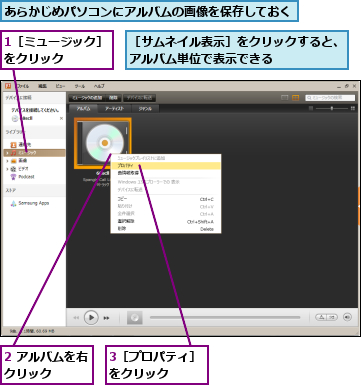Viewport: 361px width, 385px height.
Task: Click the previous track button
Action: click(x=76, y=318)
